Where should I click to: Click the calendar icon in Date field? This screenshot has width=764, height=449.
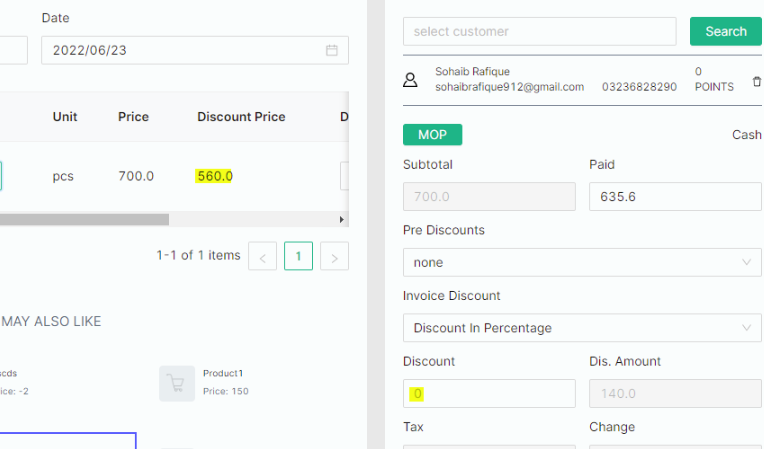pyautogui.click(x=332, y=50)
